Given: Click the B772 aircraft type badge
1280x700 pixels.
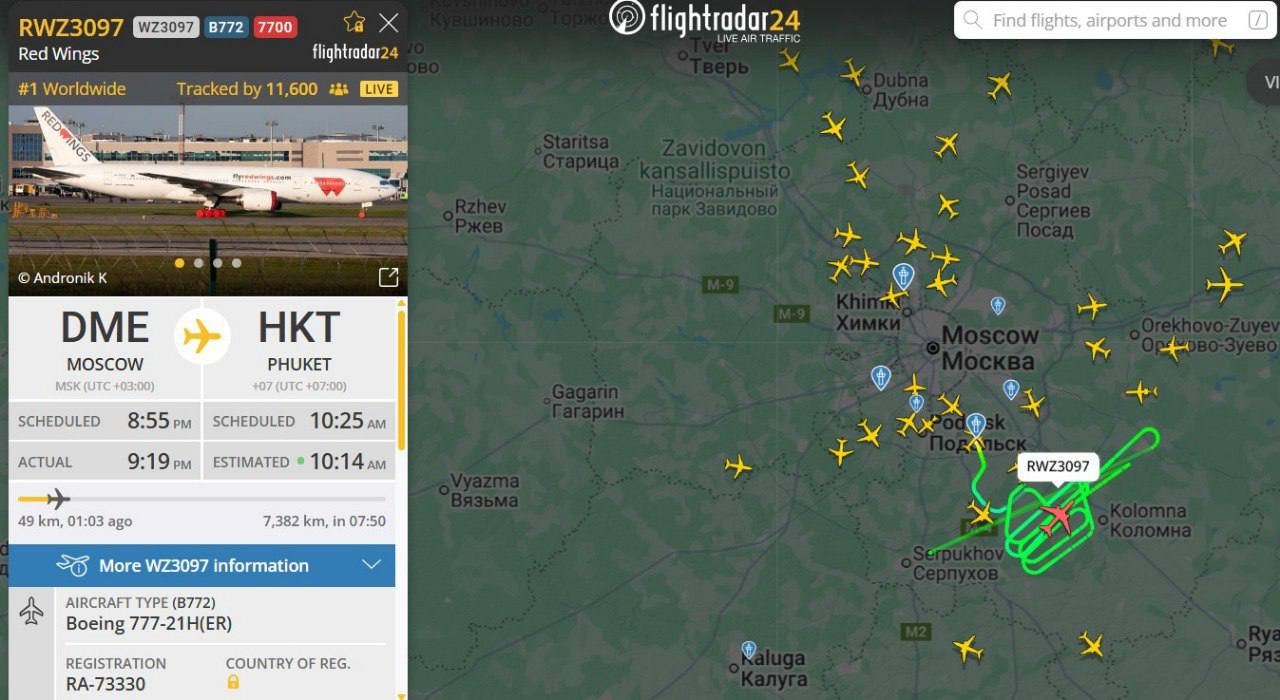Looking at the screenshot, I should 226,27.
